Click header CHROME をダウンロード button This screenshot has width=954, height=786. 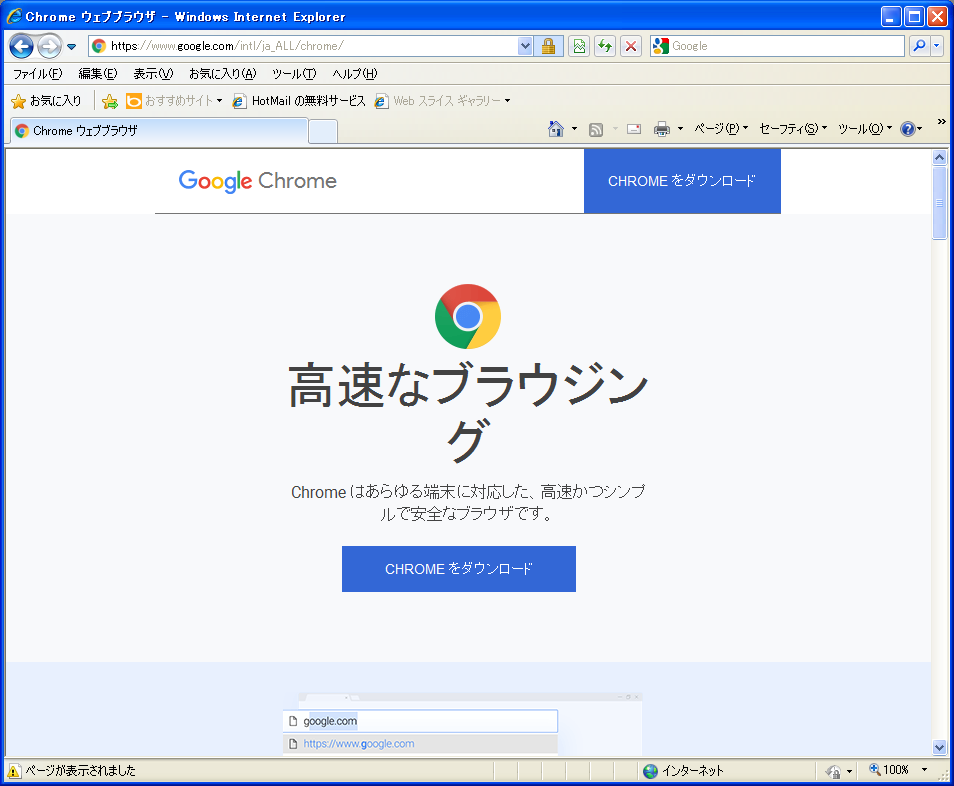click(x=682, y=181)
